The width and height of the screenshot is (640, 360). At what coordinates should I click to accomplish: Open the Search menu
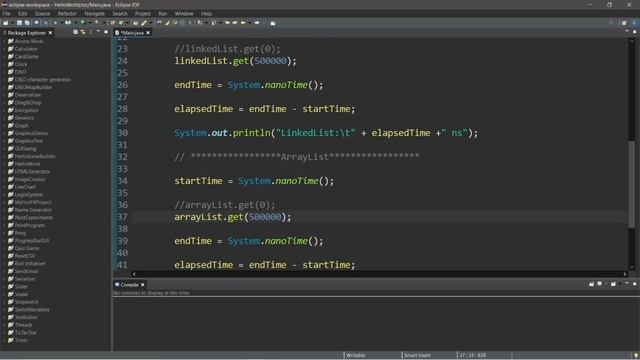[120, 13]
